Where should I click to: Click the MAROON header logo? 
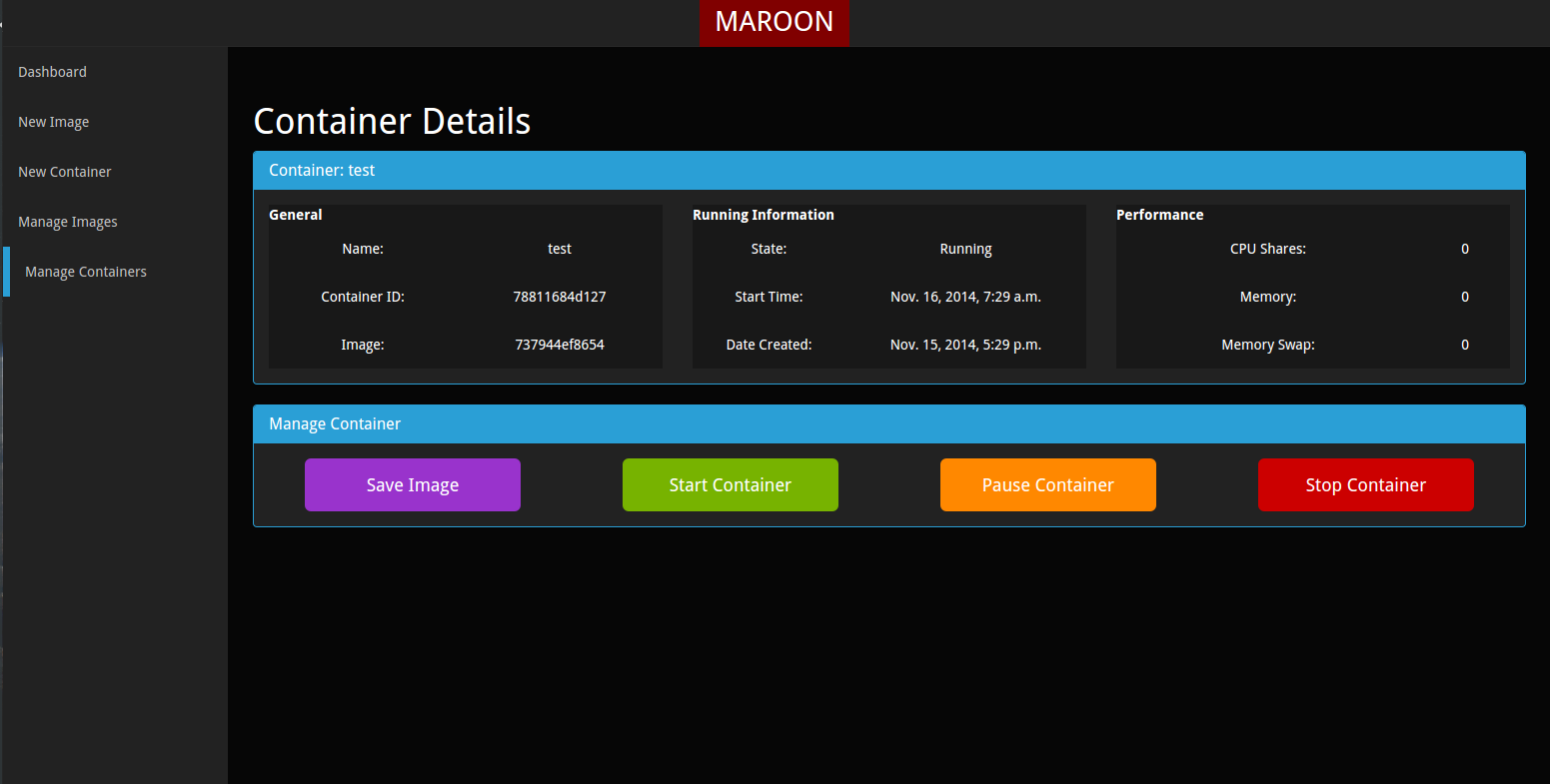click(774, 22)
